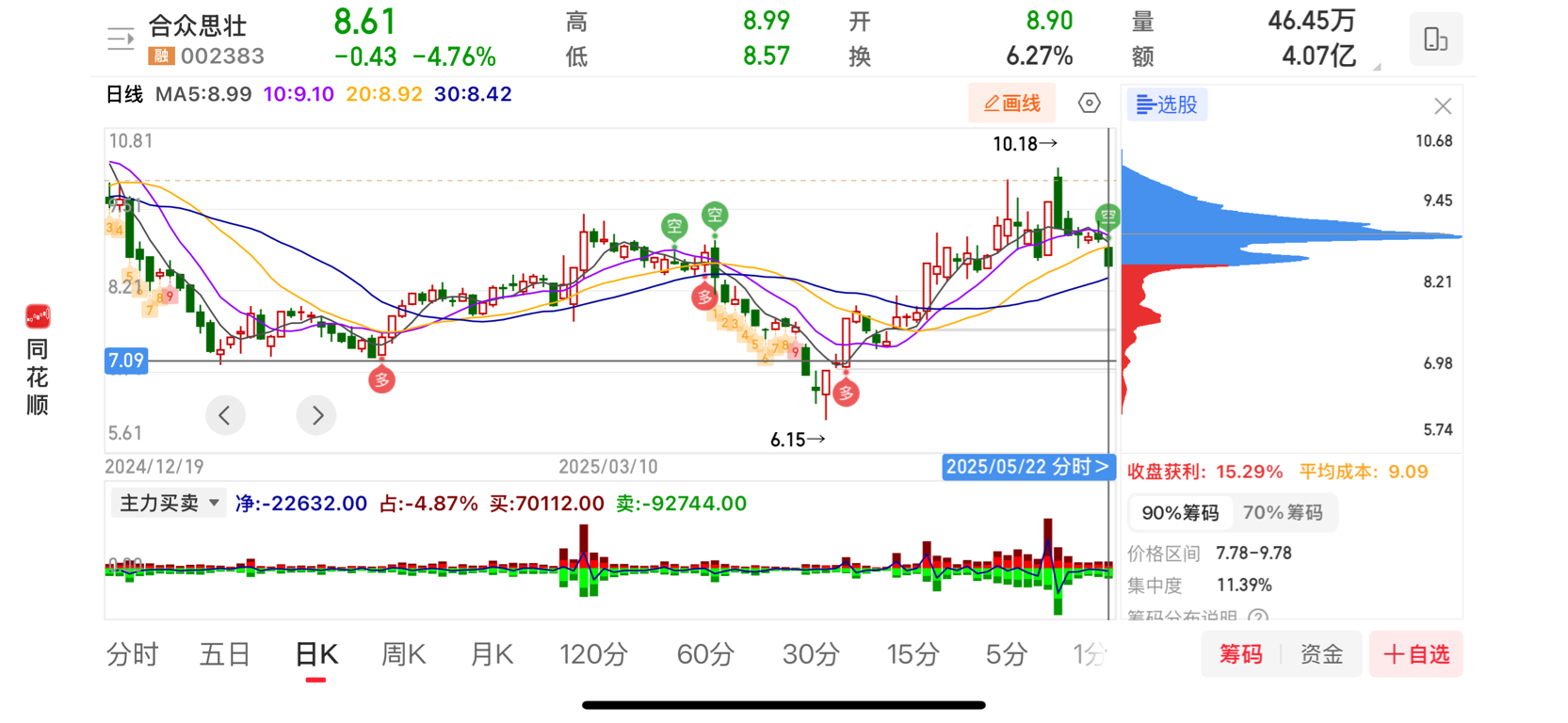Open chart settings hexagon icon

[1089, 103]
